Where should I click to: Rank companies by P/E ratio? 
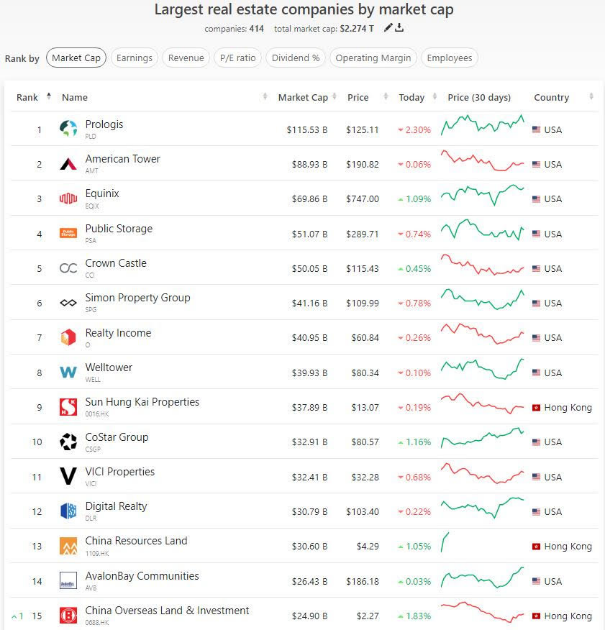(238, 58)
